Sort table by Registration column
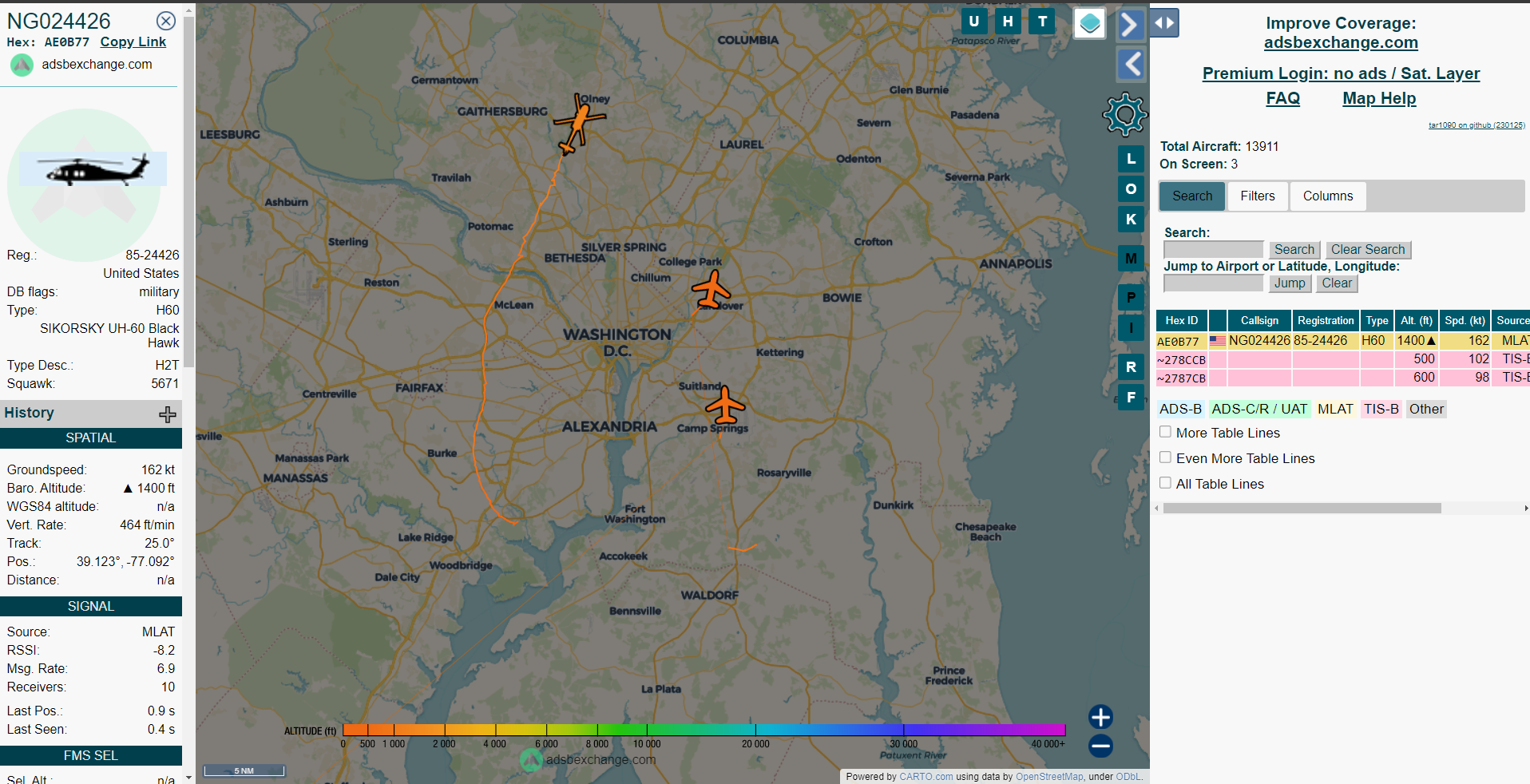The height and width of the screenshot is (784, 1530). coord(1326,321)
